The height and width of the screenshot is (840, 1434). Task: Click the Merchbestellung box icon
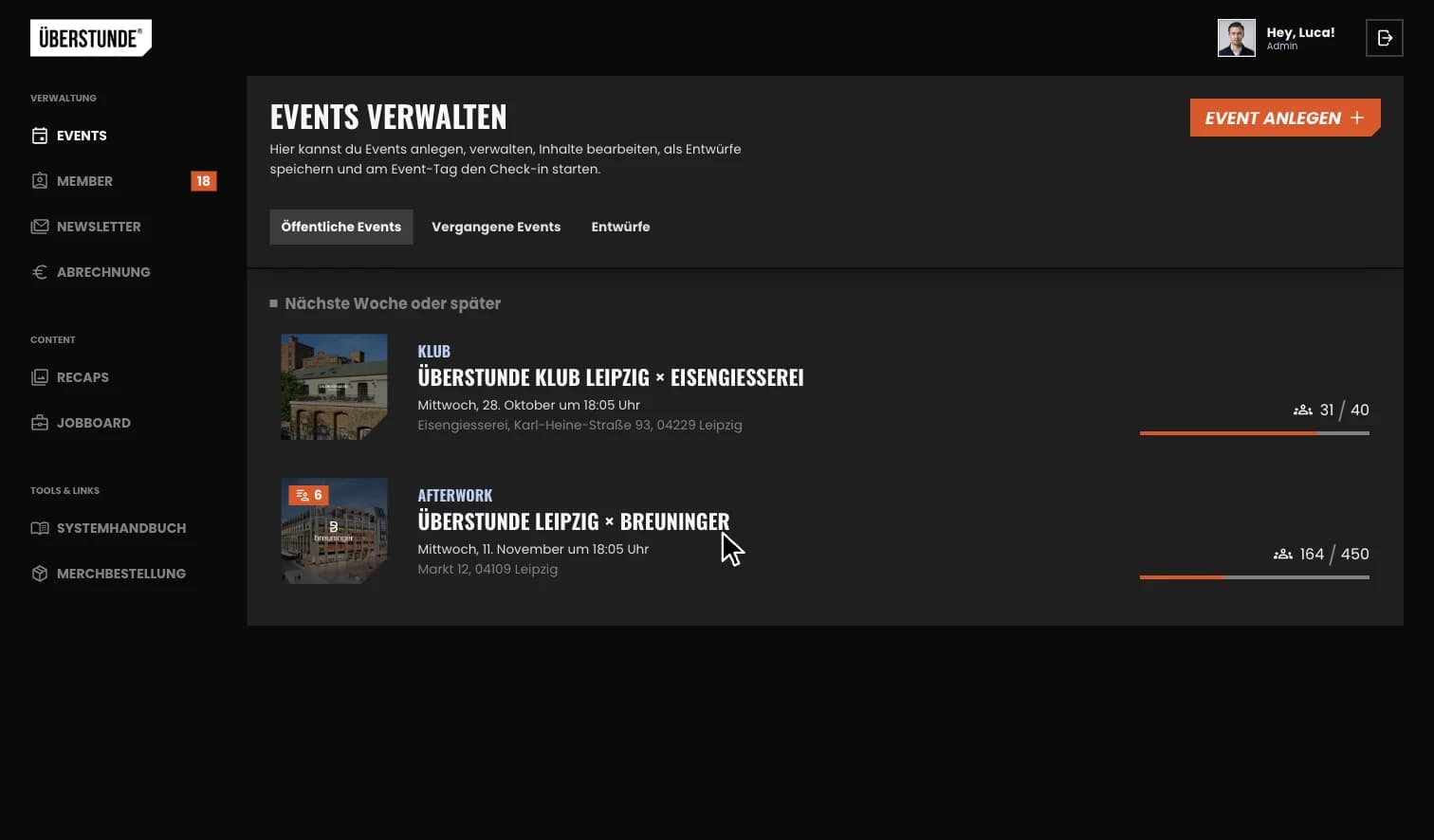click(40, 574)
